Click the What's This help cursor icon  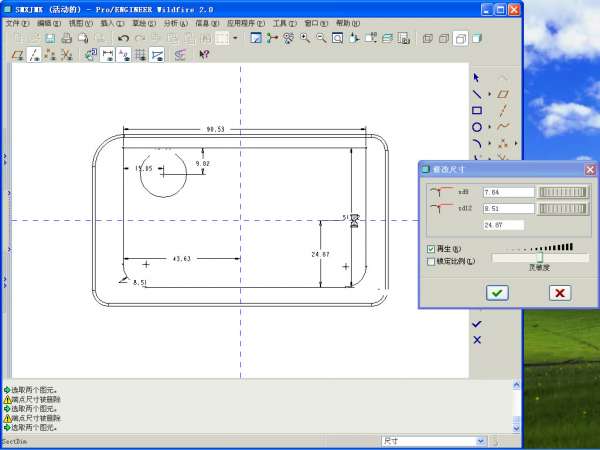point(204,54)
